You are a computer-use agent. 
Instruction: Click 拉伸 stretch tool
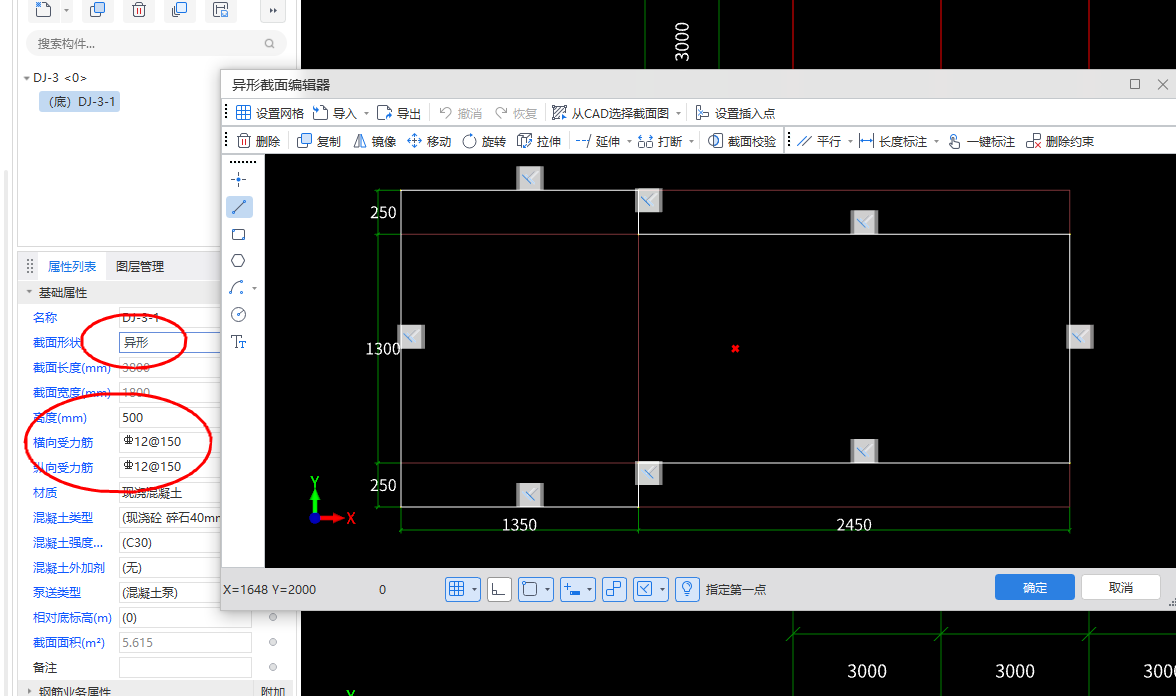(x=539, y=141)
